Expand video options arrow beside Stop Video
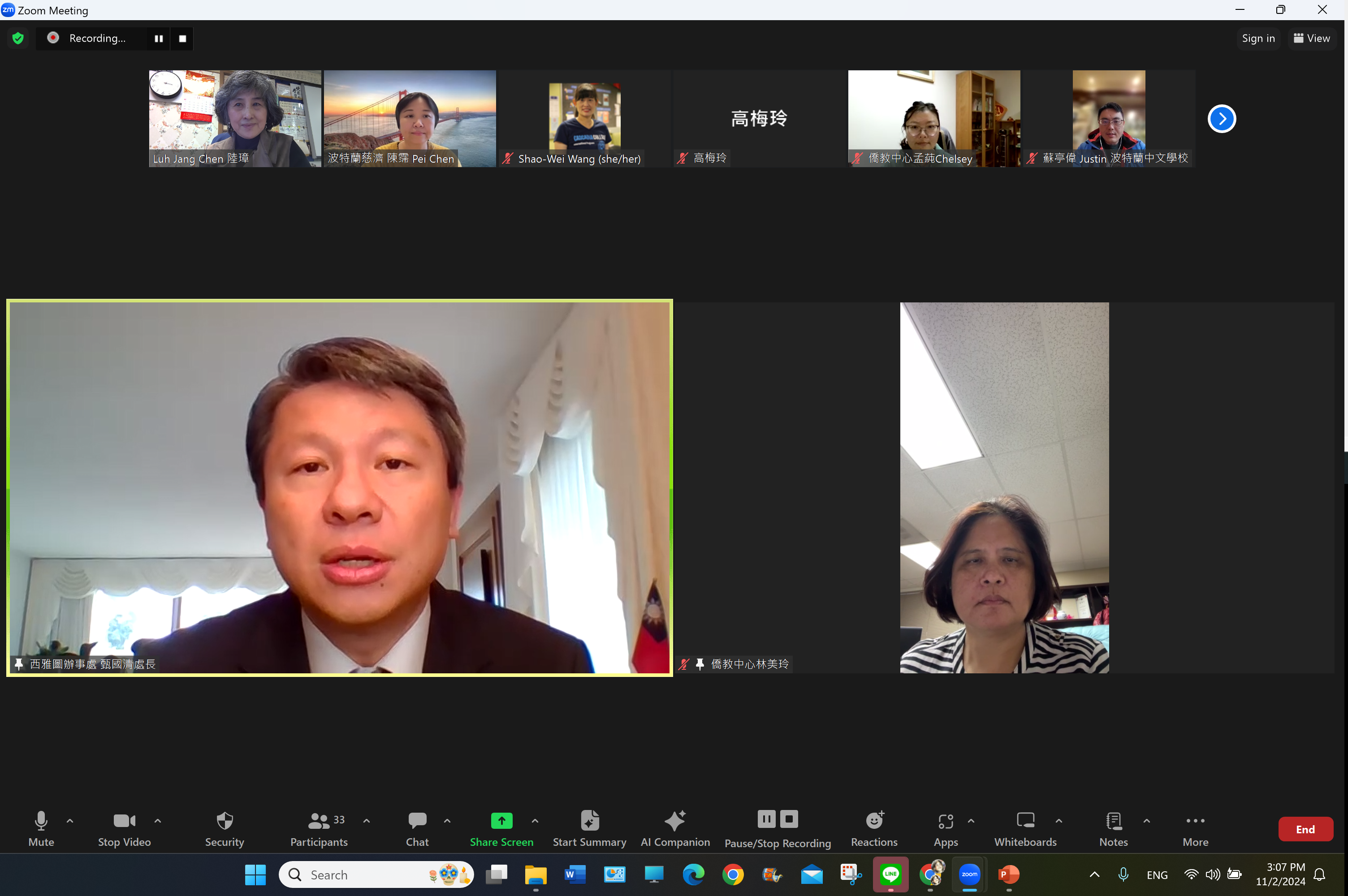This screenshot has height=896, width=1348. coord(158,821)
